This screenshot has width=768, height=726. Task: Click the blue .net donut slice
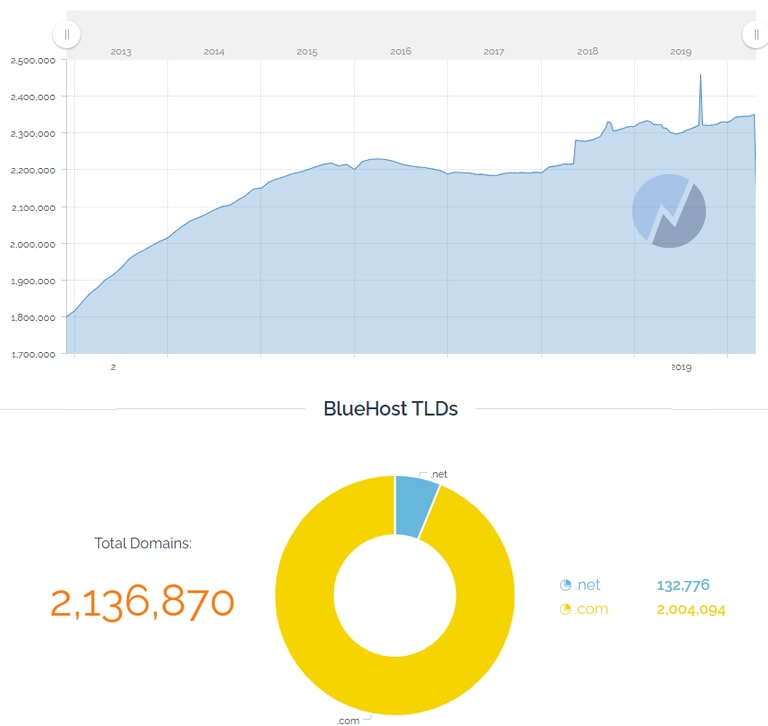(414, 506)
